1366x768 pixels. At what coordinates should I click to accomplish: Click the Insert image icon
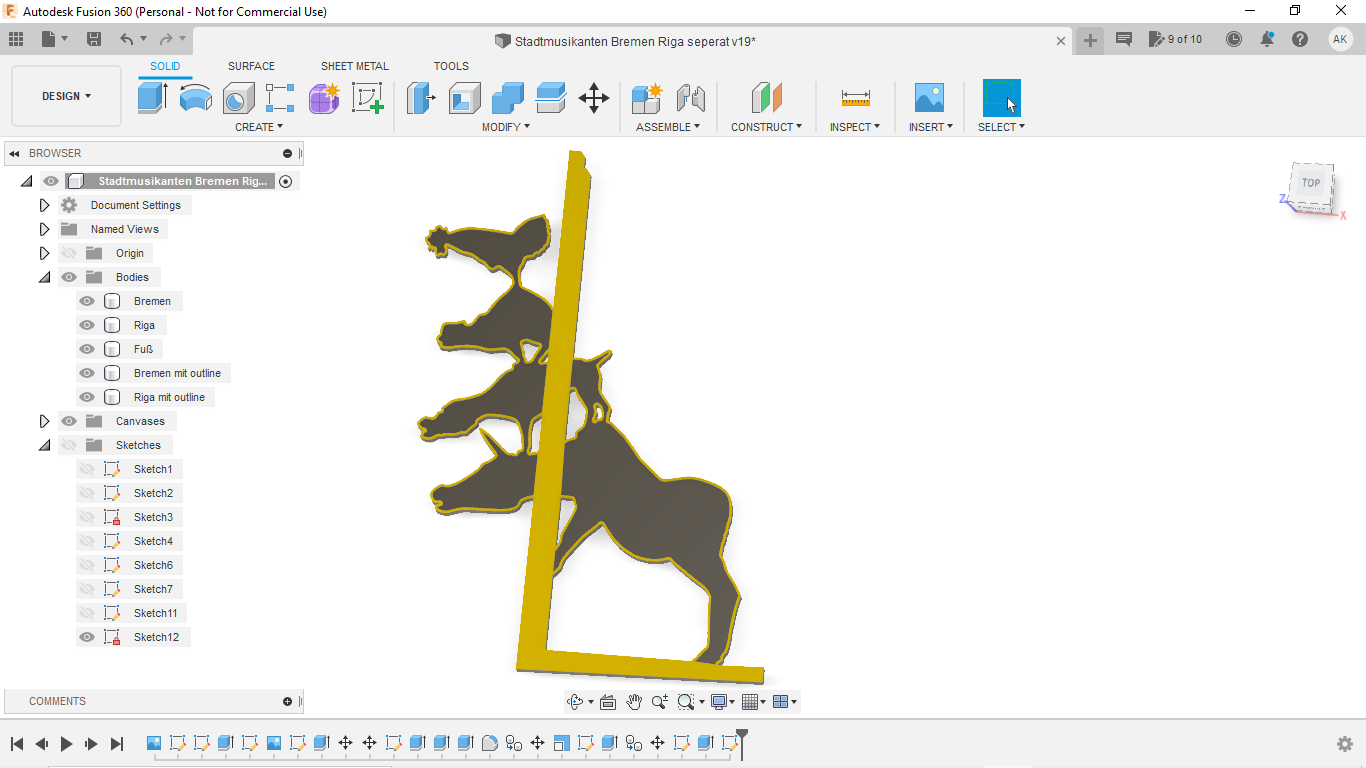(930, 98)
